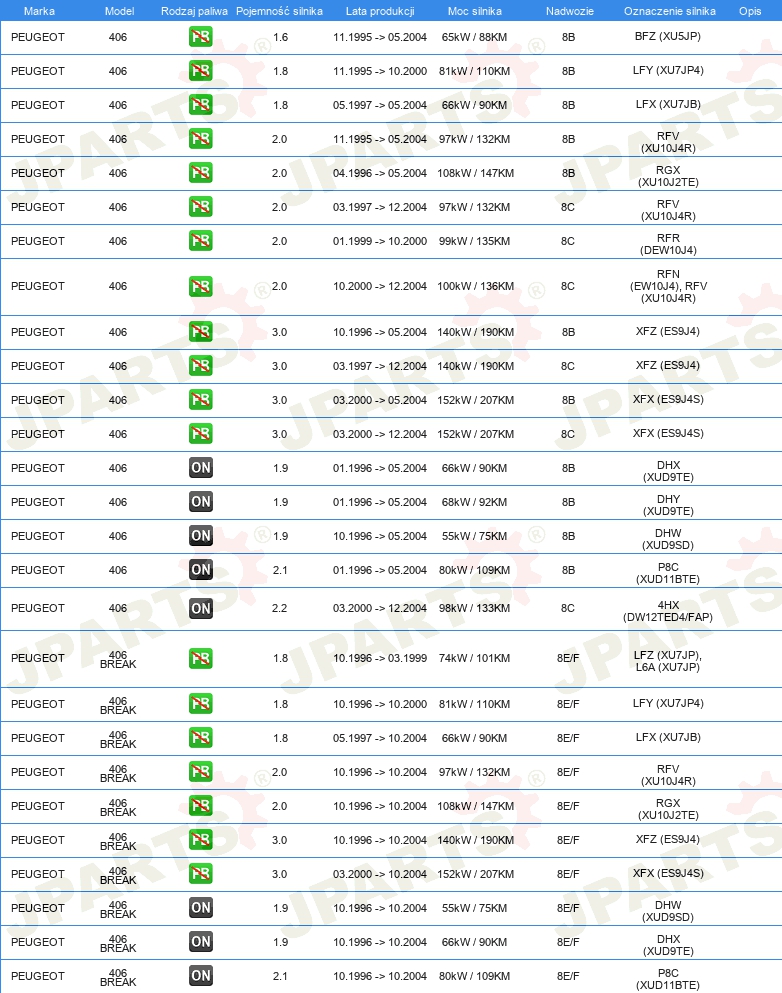Click the petrol icon in the 406 Break 152kW row
The height and width of the screenshot is (993, 782).
[x=201, y=874]
